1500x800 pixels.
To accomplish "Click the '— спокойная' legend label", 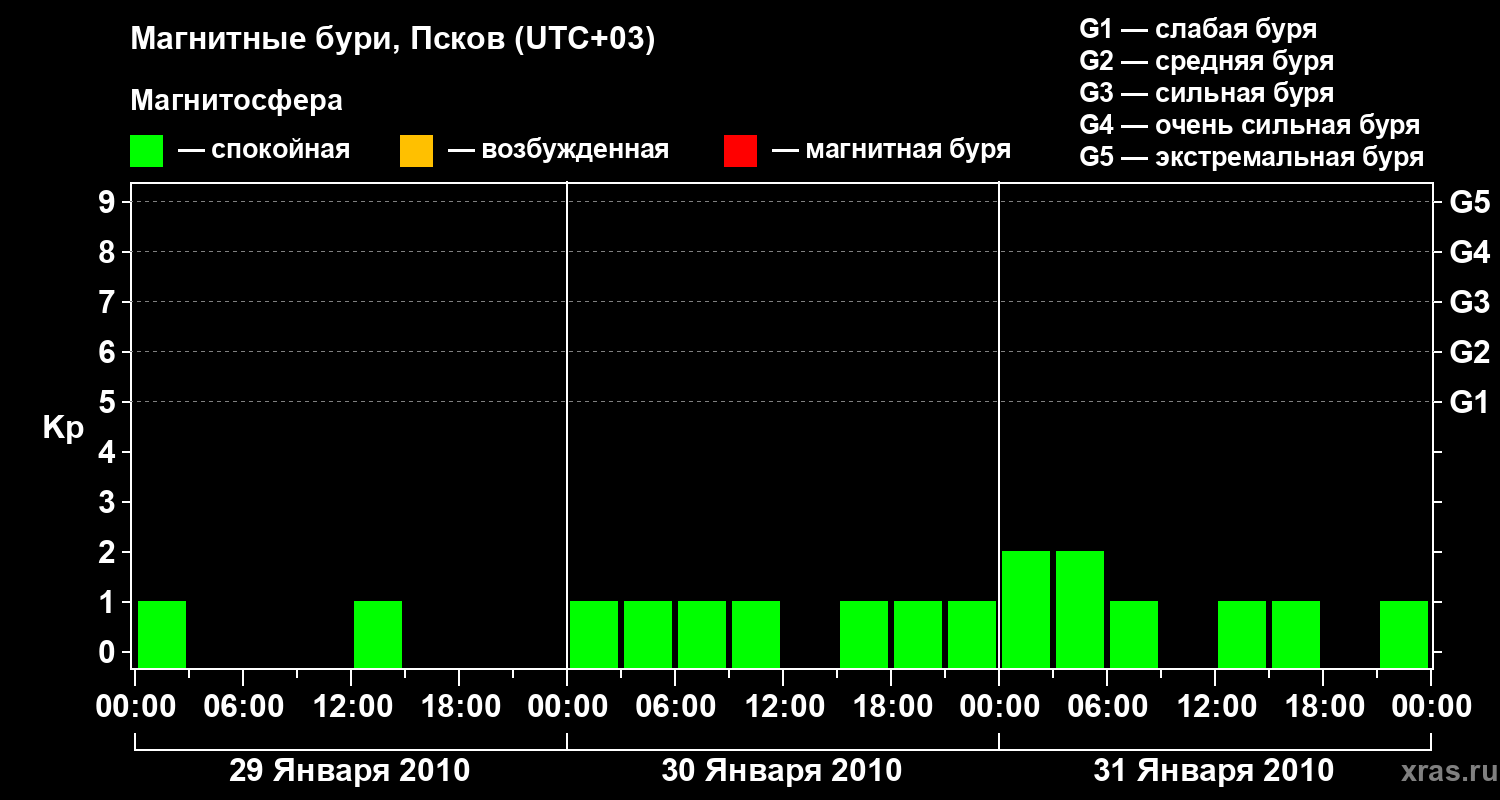I will click(264, 150).
